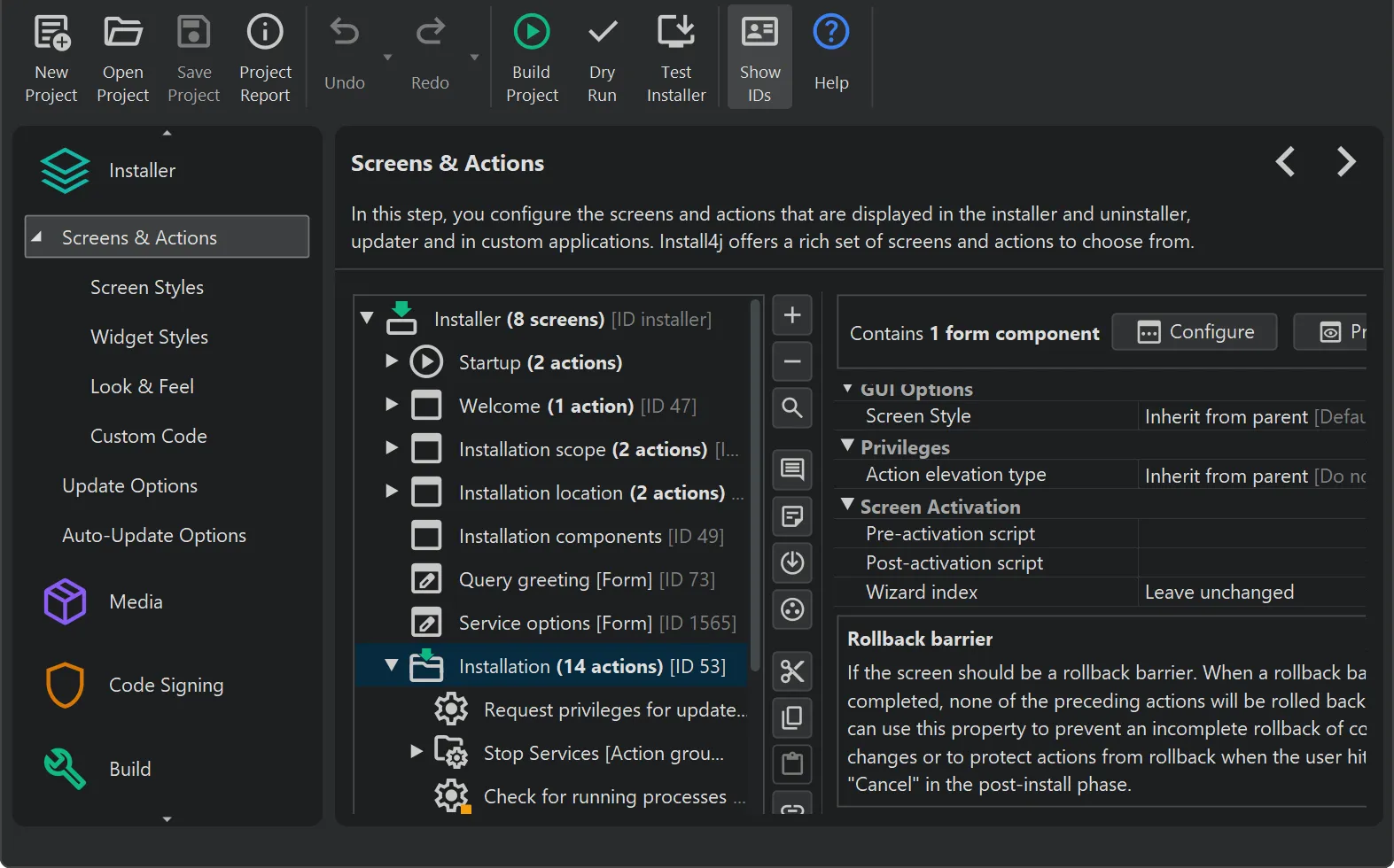Image resolution: width=1394 pixels, height=868 pixels.
Task: Select Look & Feel in sidebar
Action: (142, 387)
